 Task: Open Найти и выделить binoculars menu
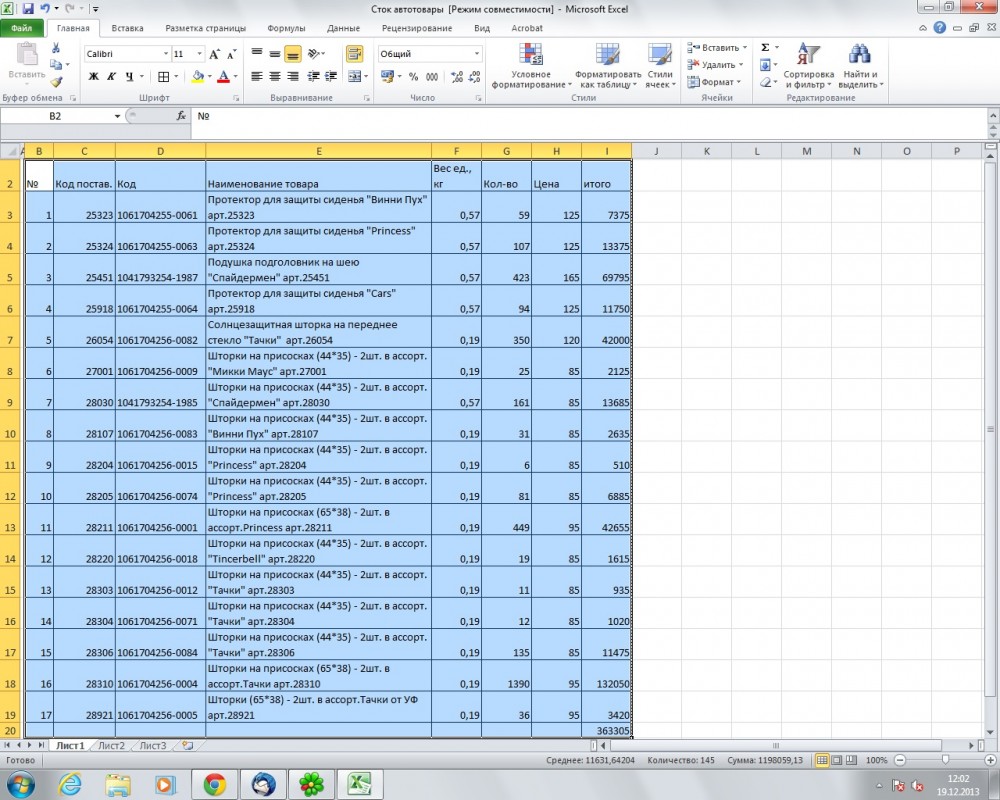coord(860,66)
